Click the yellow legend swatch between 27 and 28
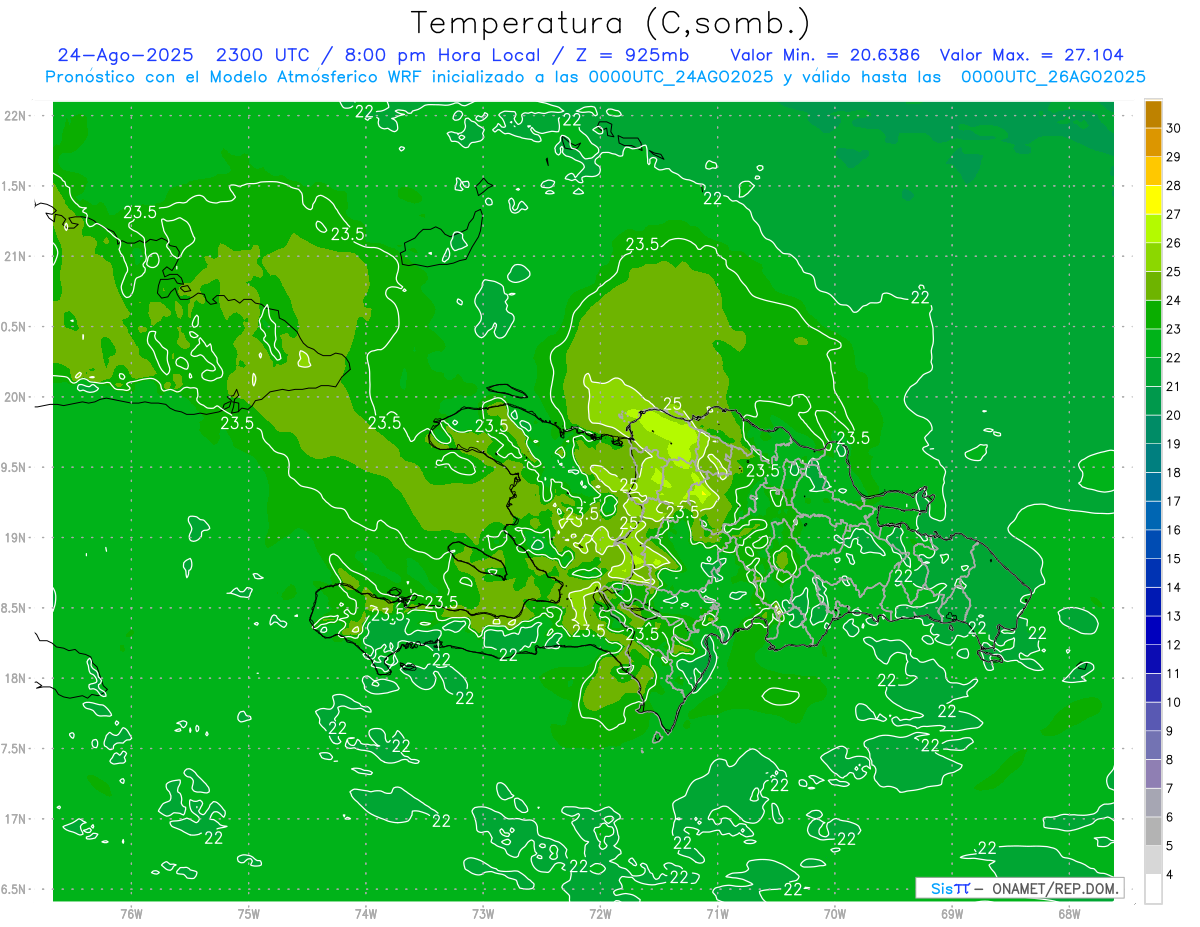 1153,200
